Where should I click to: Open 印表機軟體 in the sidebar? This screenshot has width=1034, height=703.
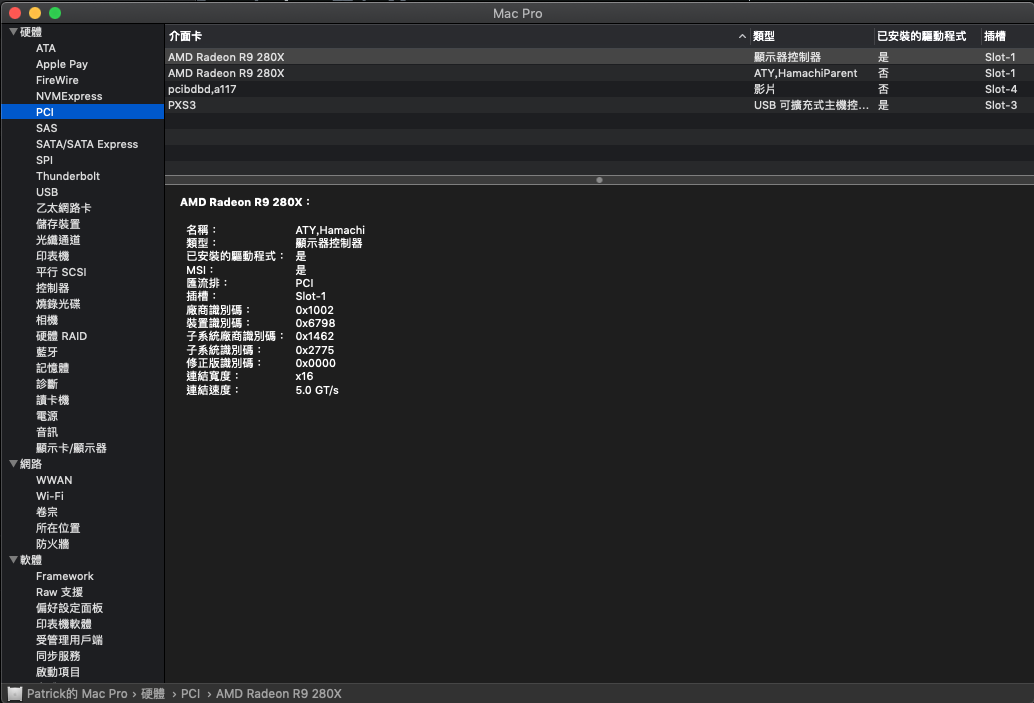point(63,624)
